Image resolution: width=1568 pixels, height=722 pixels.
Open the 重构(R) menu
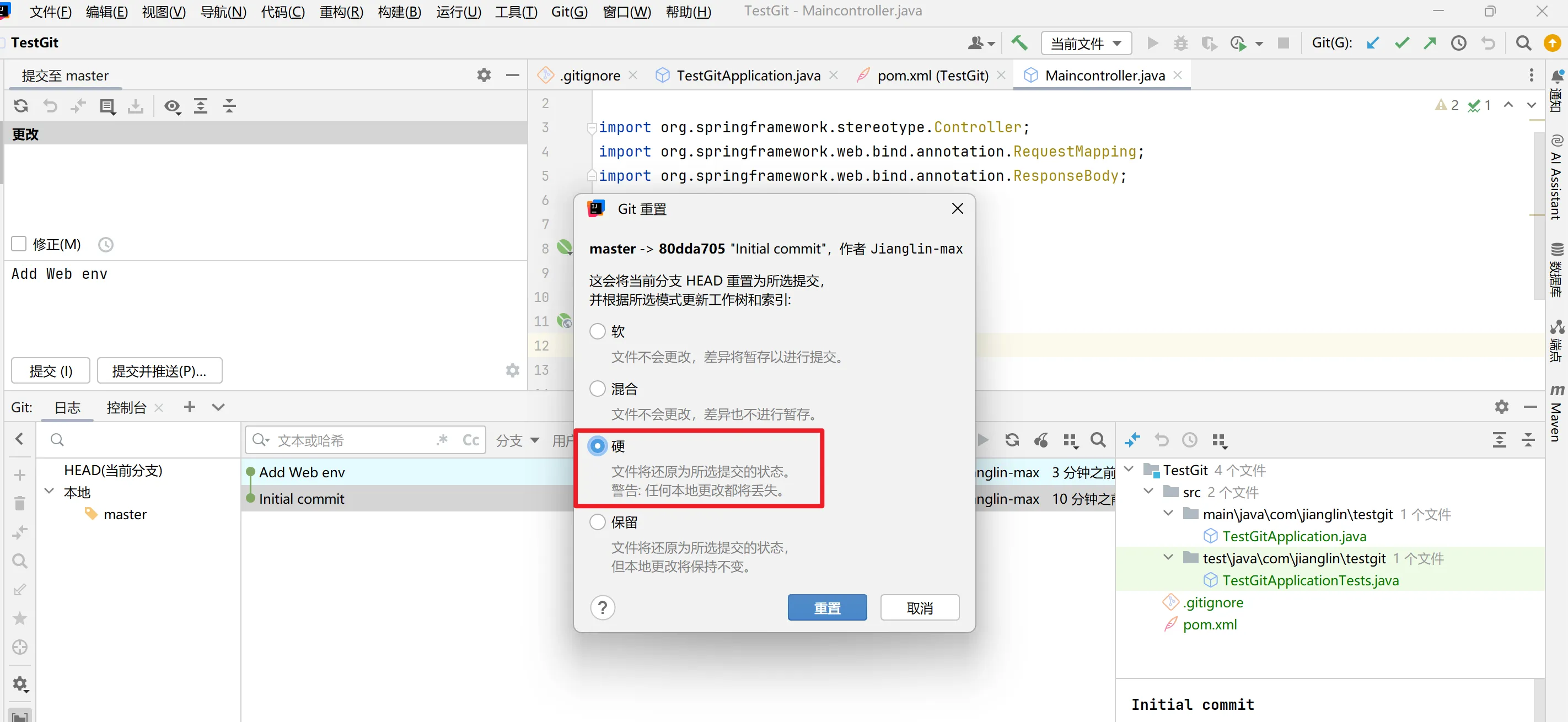(341, 12)
